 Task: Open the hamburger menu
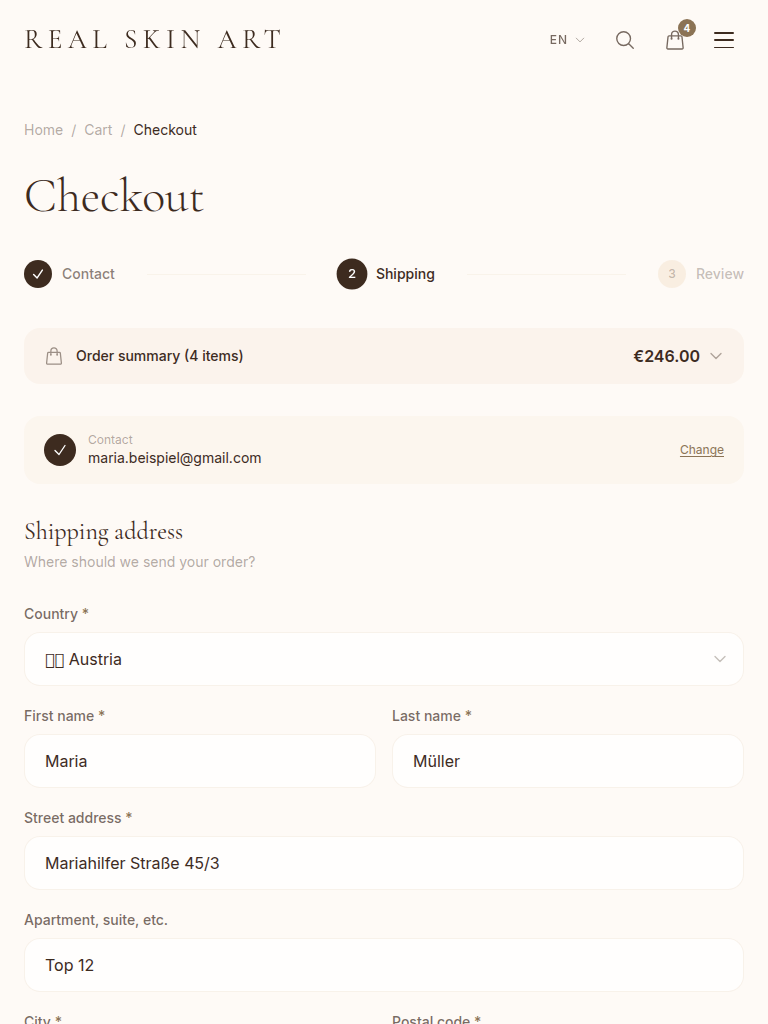pyautogui.click(x=724, y=40)
